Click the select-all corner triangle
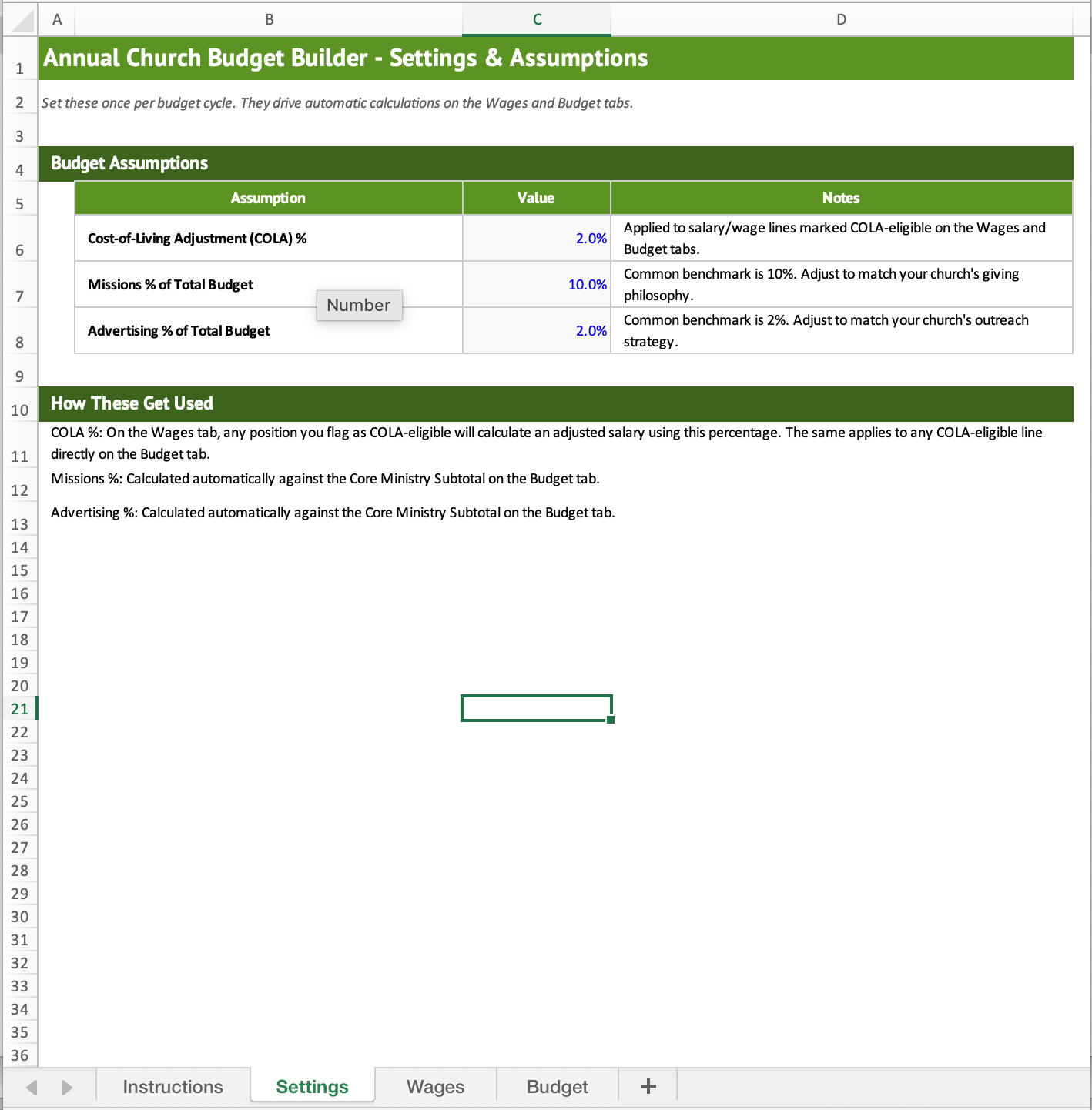Viewport: 1092px width, 1110px height. pyautogui.click(x=20, y=19)
